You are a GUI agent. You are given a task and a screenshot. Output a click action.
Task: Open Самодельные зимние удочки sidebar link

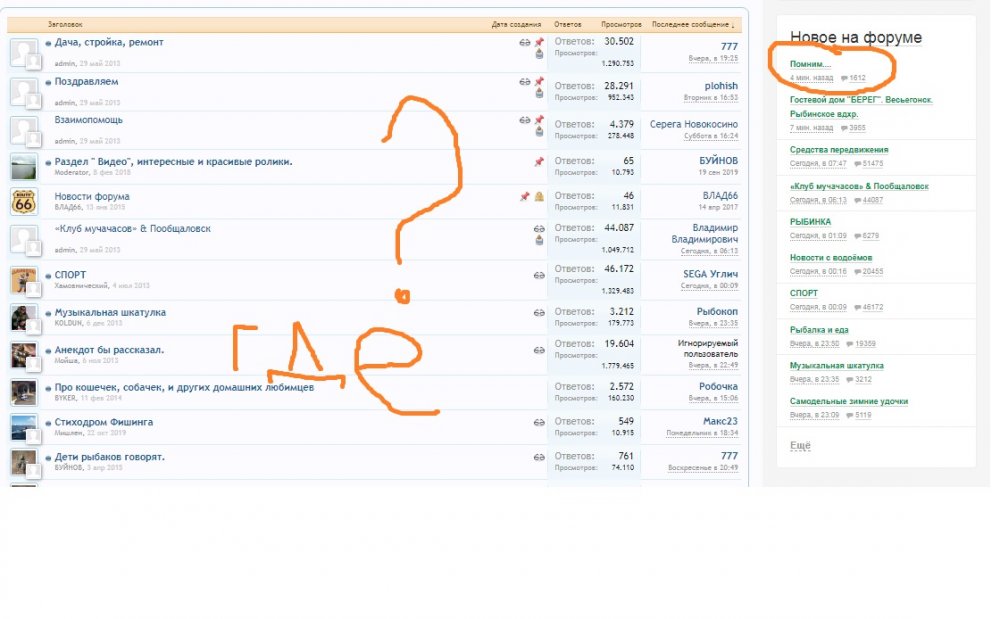click(x=849, y=401)
